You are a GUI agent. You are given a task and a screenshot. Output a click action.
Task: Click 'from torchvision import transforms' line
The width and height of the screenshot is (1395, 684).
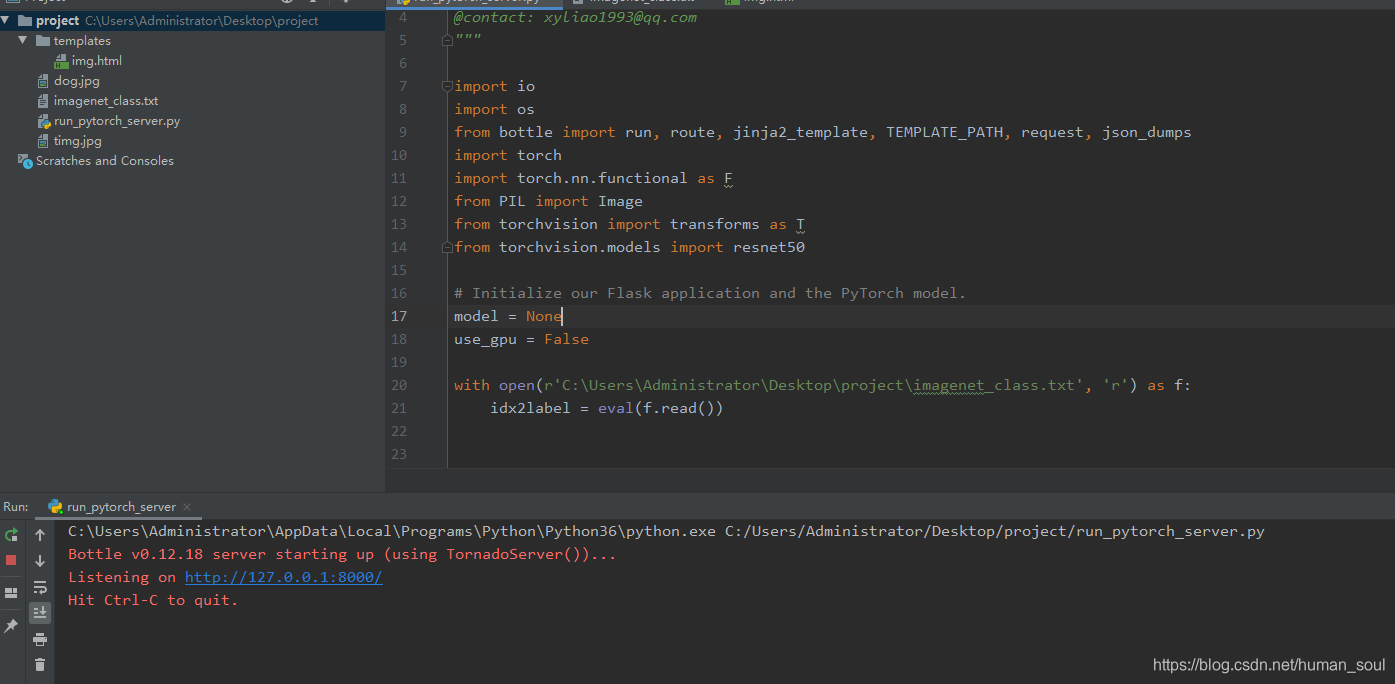coord(629,224)
